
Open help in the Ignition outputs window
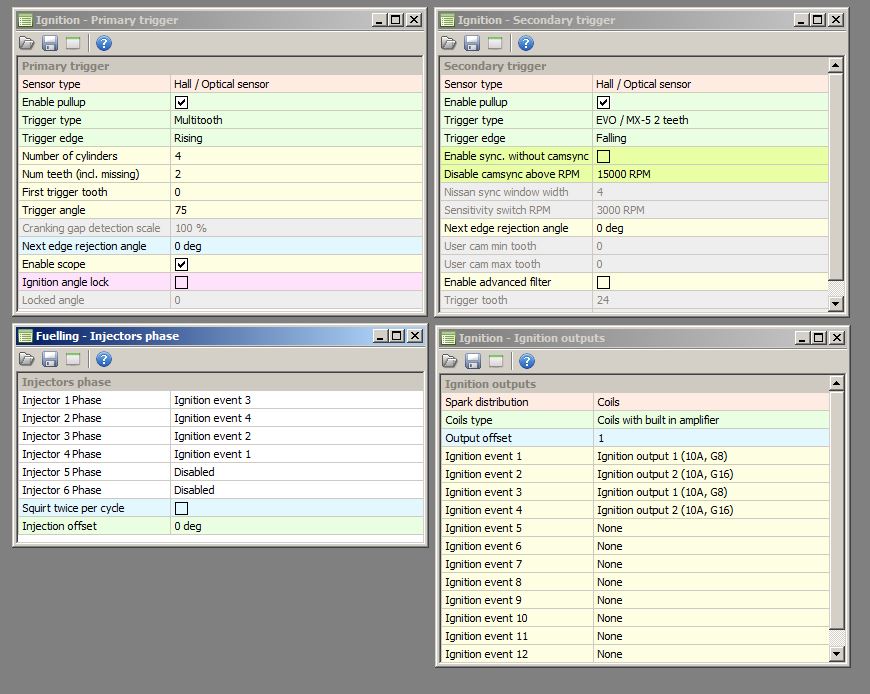tap(526, 361)
